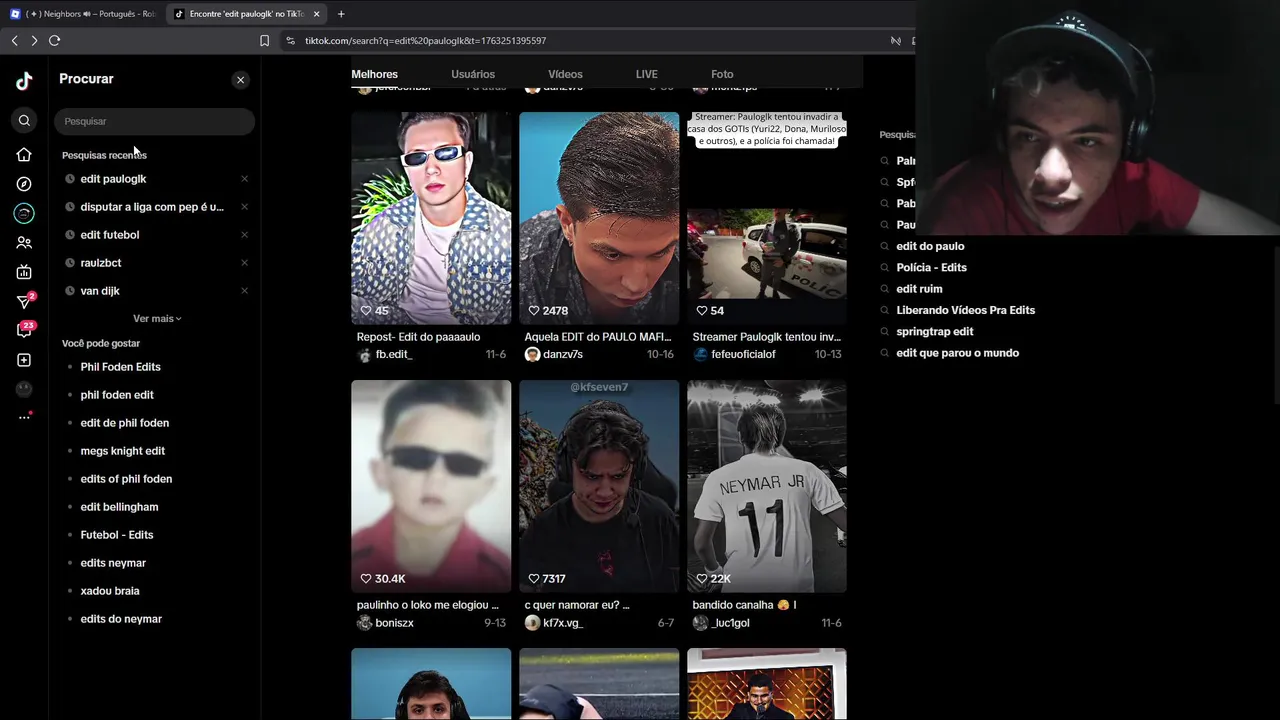This screenshot has width=1280, height=720.
Task: Select suggestion 'Futebol - Edits'
Action: pos(117,535)
